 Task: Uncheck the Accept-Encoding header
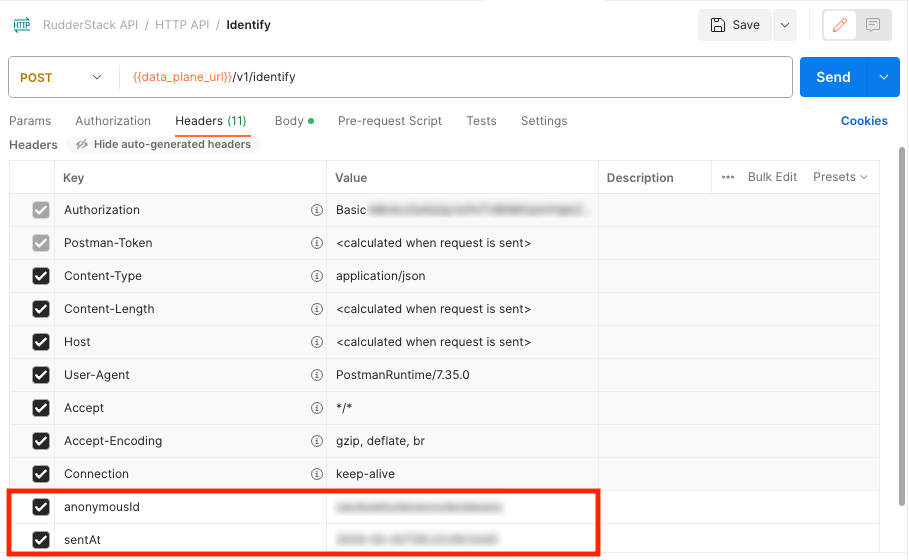(x=41, y=441)
